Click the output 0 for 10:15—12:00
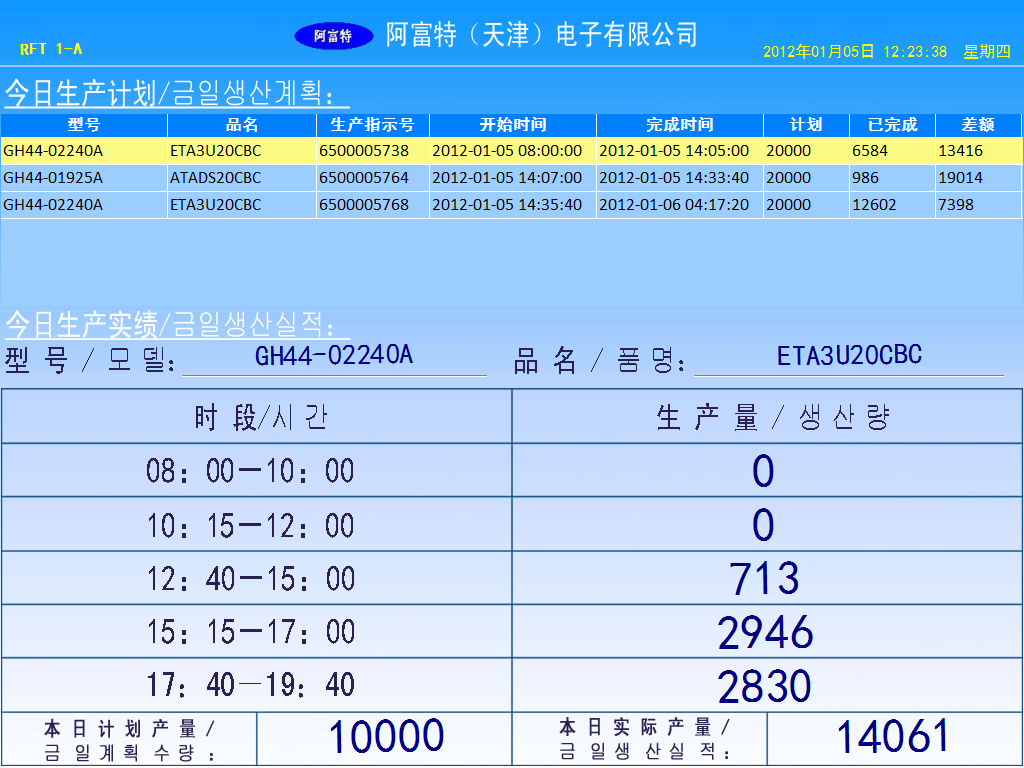This screenshot has height=768, width=1024. pos(767,524)
